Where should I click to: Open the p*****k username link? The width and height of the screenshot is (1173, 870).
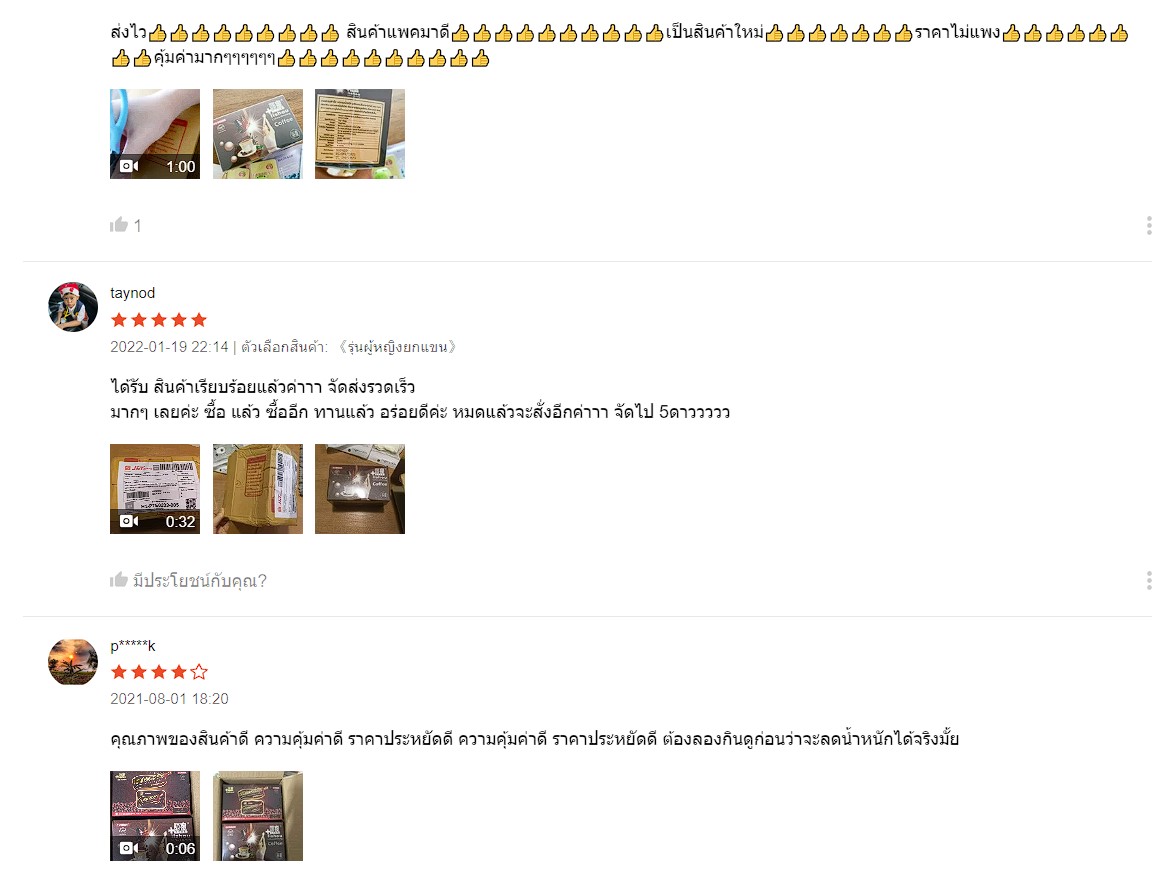click(132, 646)
